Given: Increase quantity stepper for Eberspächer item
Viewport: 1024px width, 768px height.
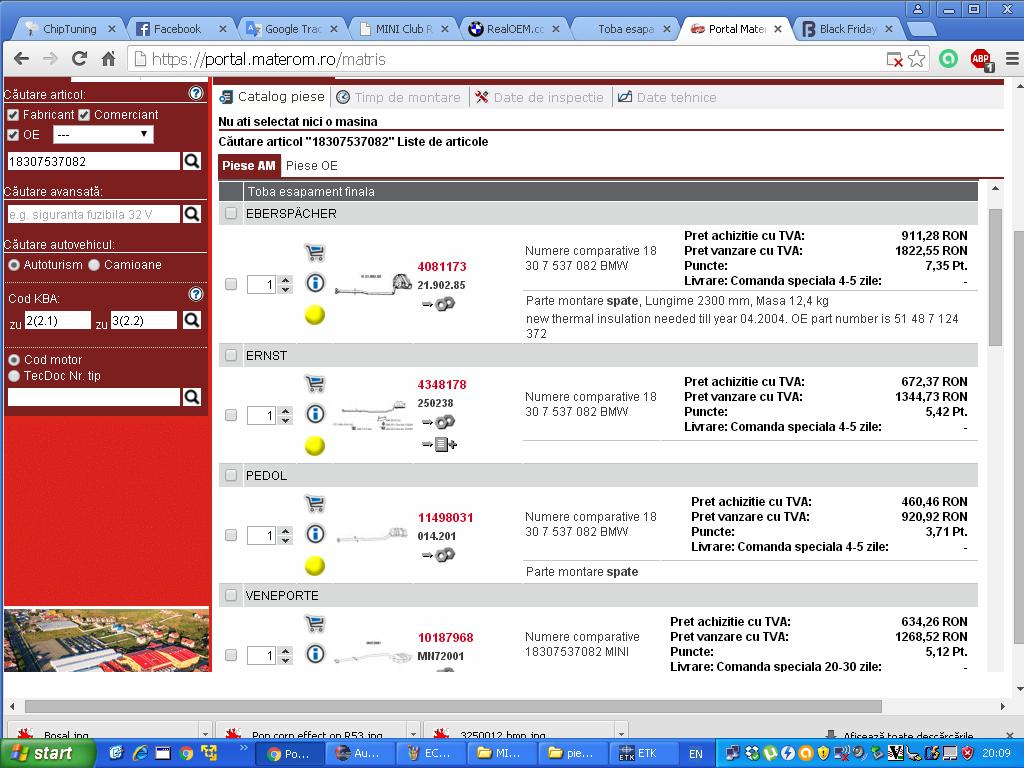Looking at the screenshot, I should (x=285, y=280).
